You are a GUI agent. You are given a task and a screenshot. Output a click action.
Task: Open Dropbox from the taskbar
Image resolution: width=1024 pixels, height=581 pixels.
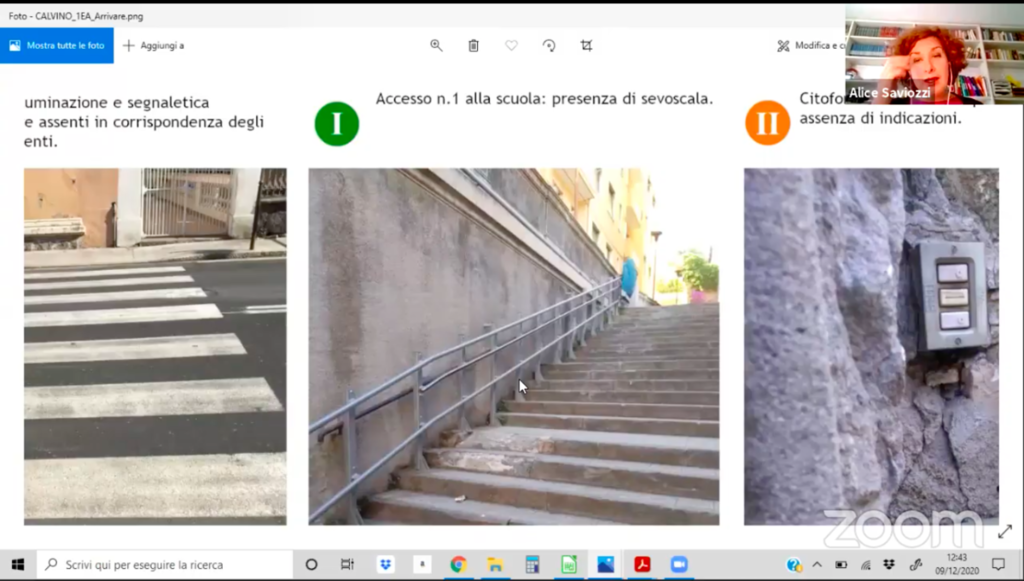pyautogui.click(x=385, y=564)
